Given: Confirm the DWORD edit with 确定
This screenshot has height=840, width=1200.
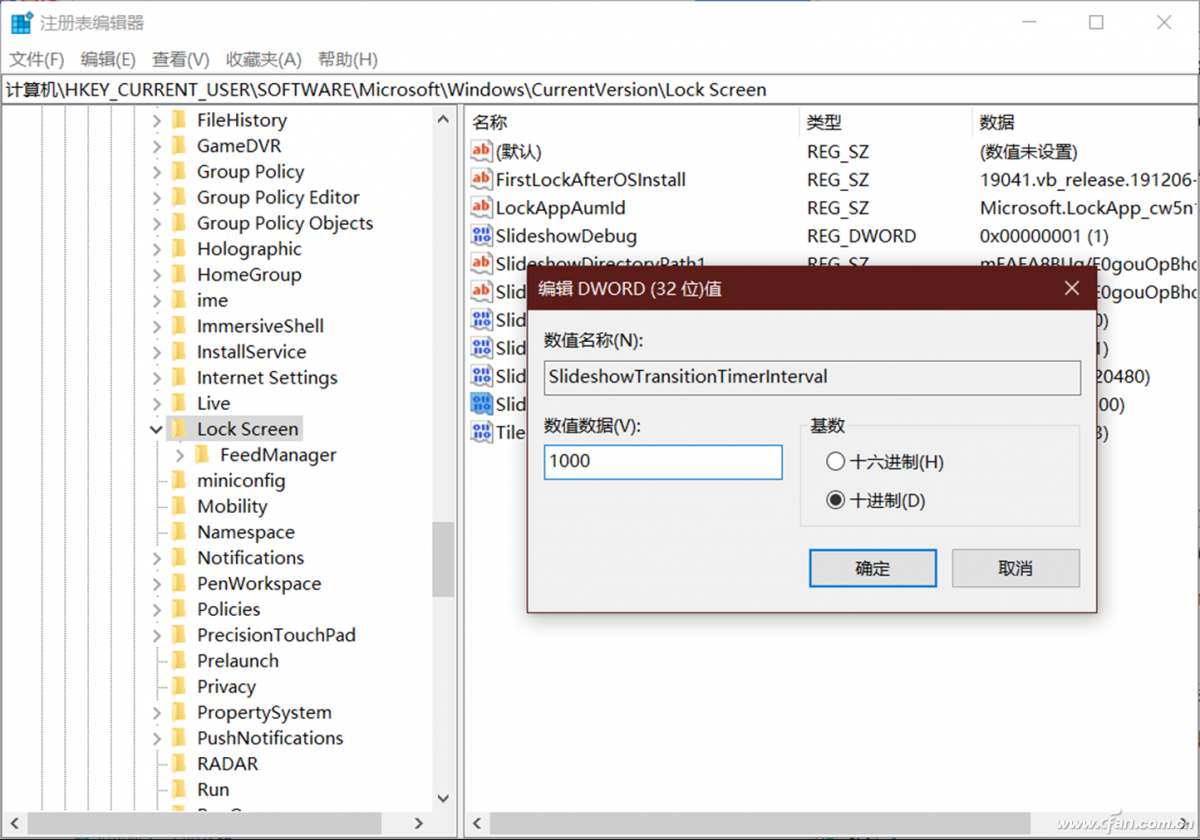Looking at the screenshot, I should point(873,568).
